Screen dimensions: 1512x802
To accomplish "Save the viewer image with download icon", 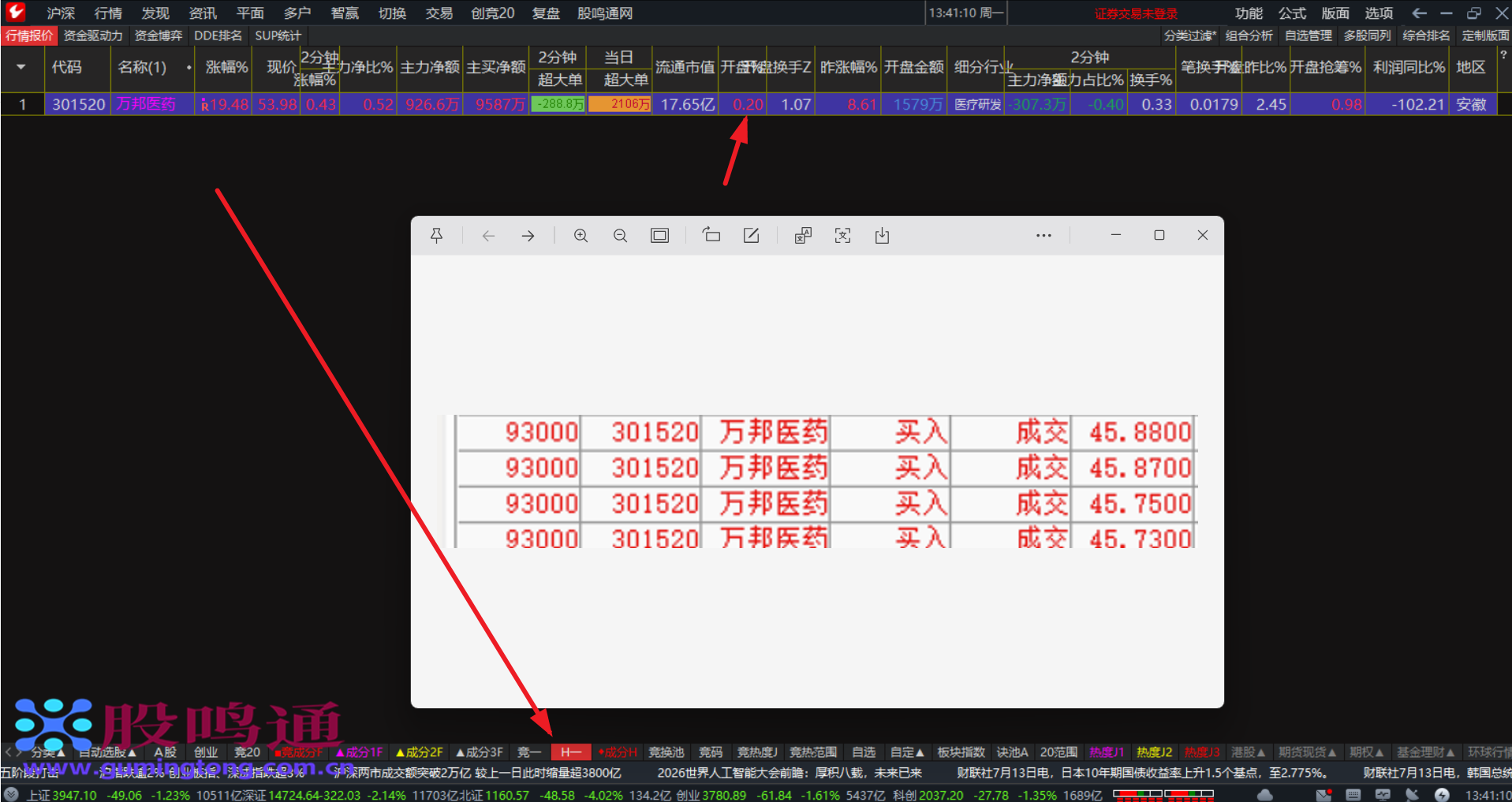I will click(883, 236).
